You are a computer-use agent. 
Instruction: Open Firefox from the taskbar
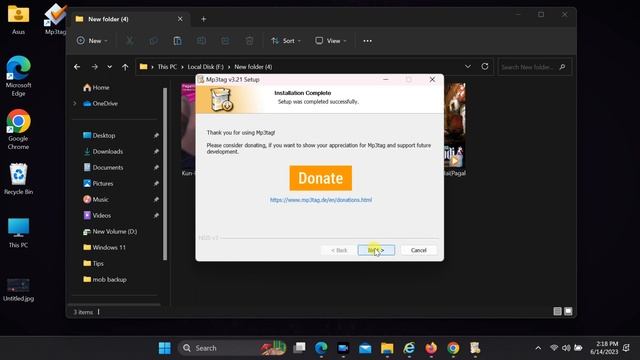tap(431, 348)
